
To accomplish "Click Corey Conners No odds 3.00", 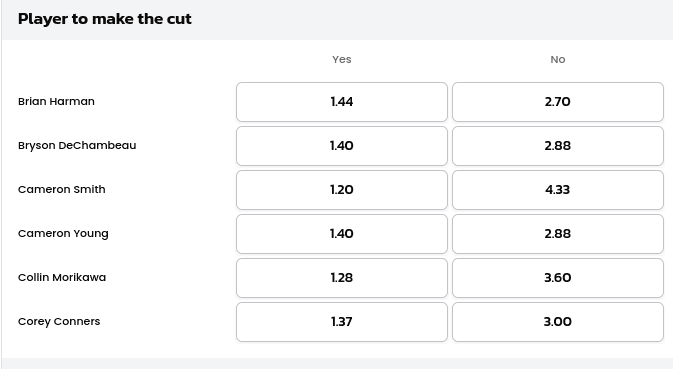I will click(x=558, y=322).
